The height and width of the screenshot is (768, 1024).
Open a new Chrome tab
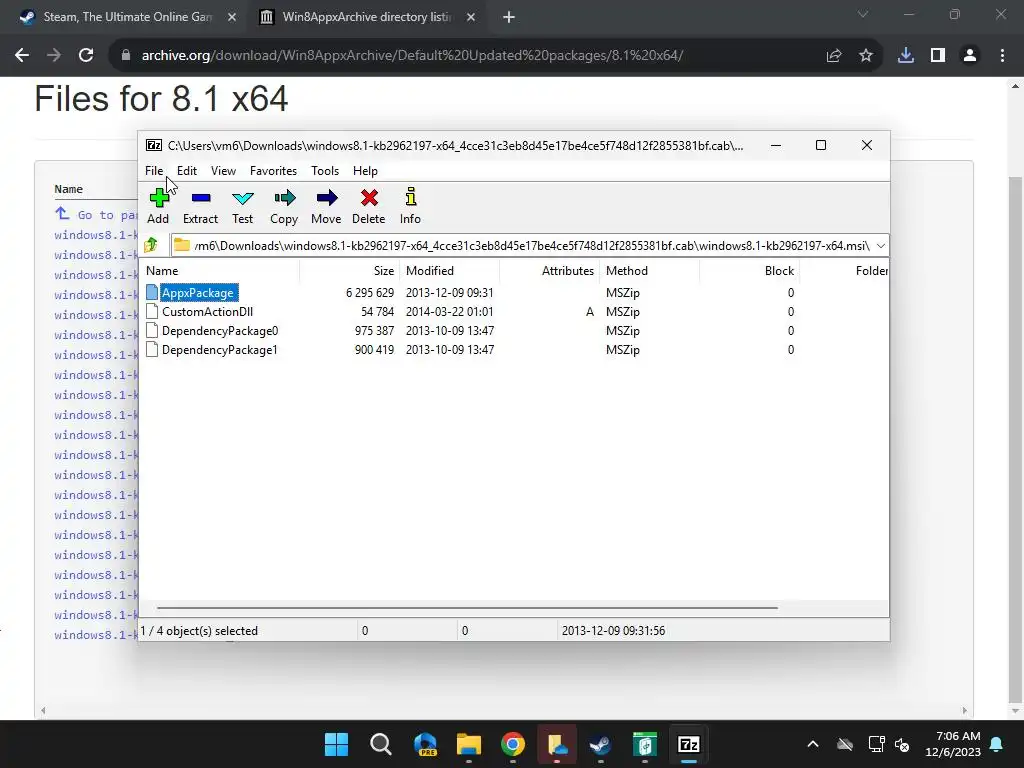pyautogui.click(x=509, y=17)
